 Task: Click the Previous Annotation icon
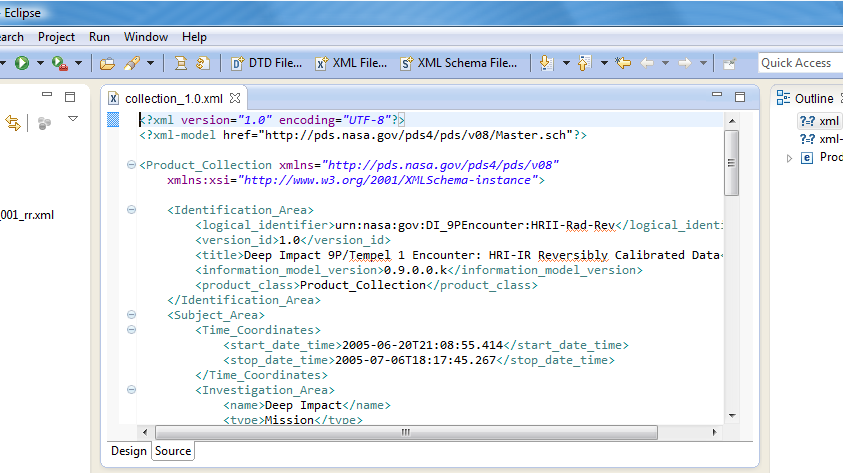[584, 63]
